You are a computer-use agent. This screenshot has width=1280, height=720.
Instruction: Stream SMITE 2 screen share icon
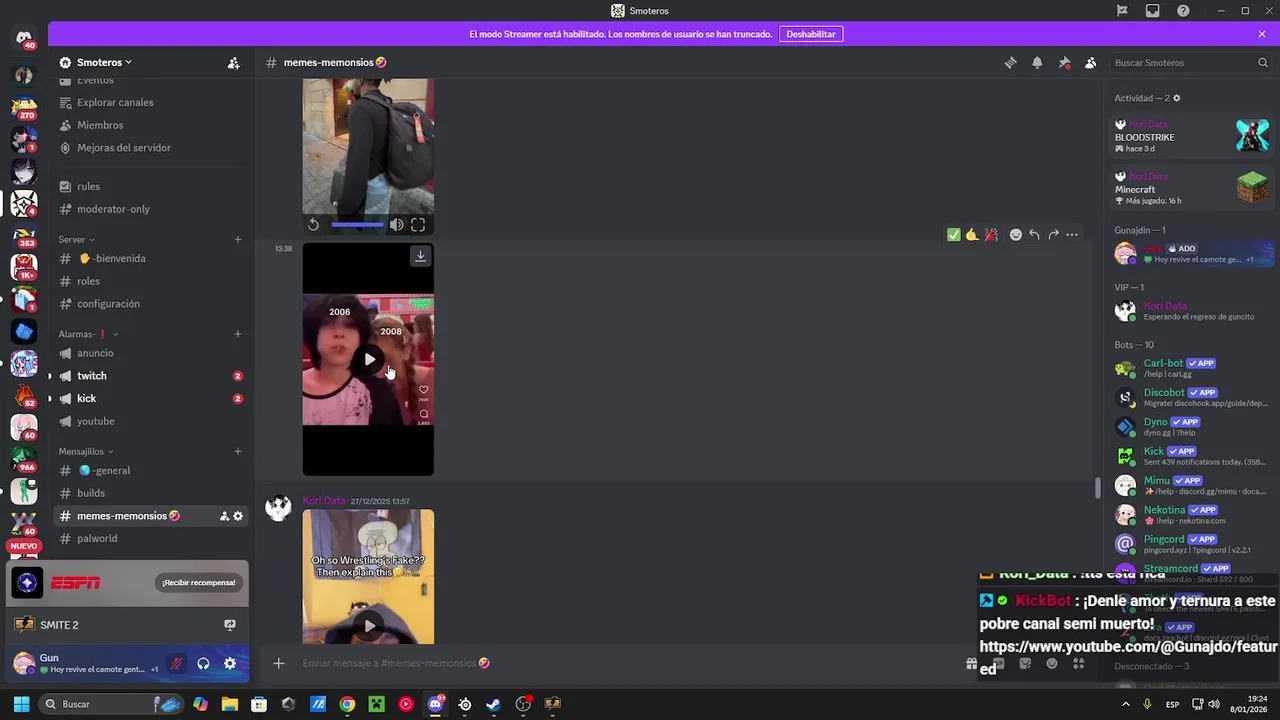(x=230, y=625)
